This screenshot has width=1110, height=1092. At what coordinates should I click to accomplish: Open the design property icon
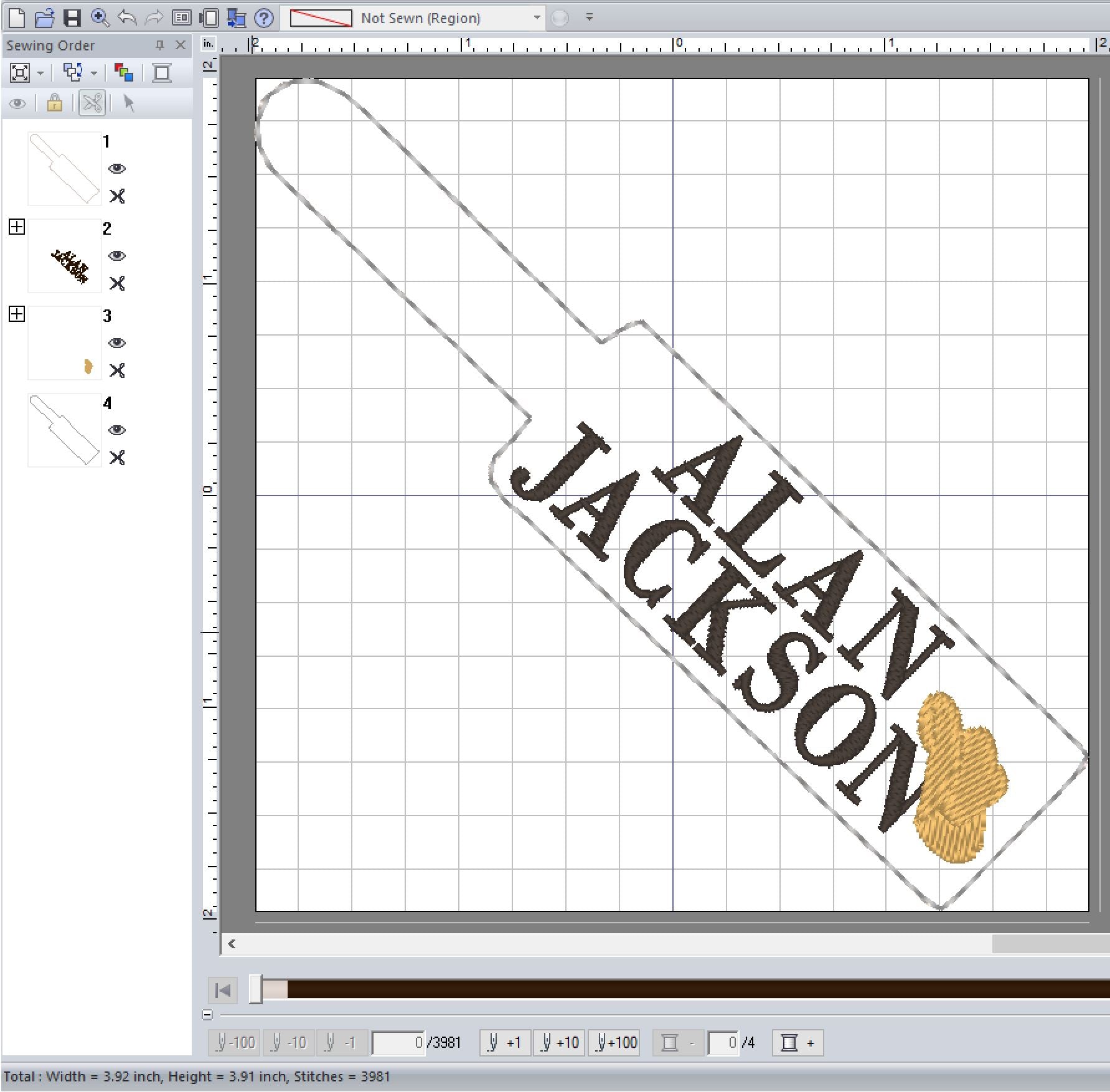click(182, 17)
